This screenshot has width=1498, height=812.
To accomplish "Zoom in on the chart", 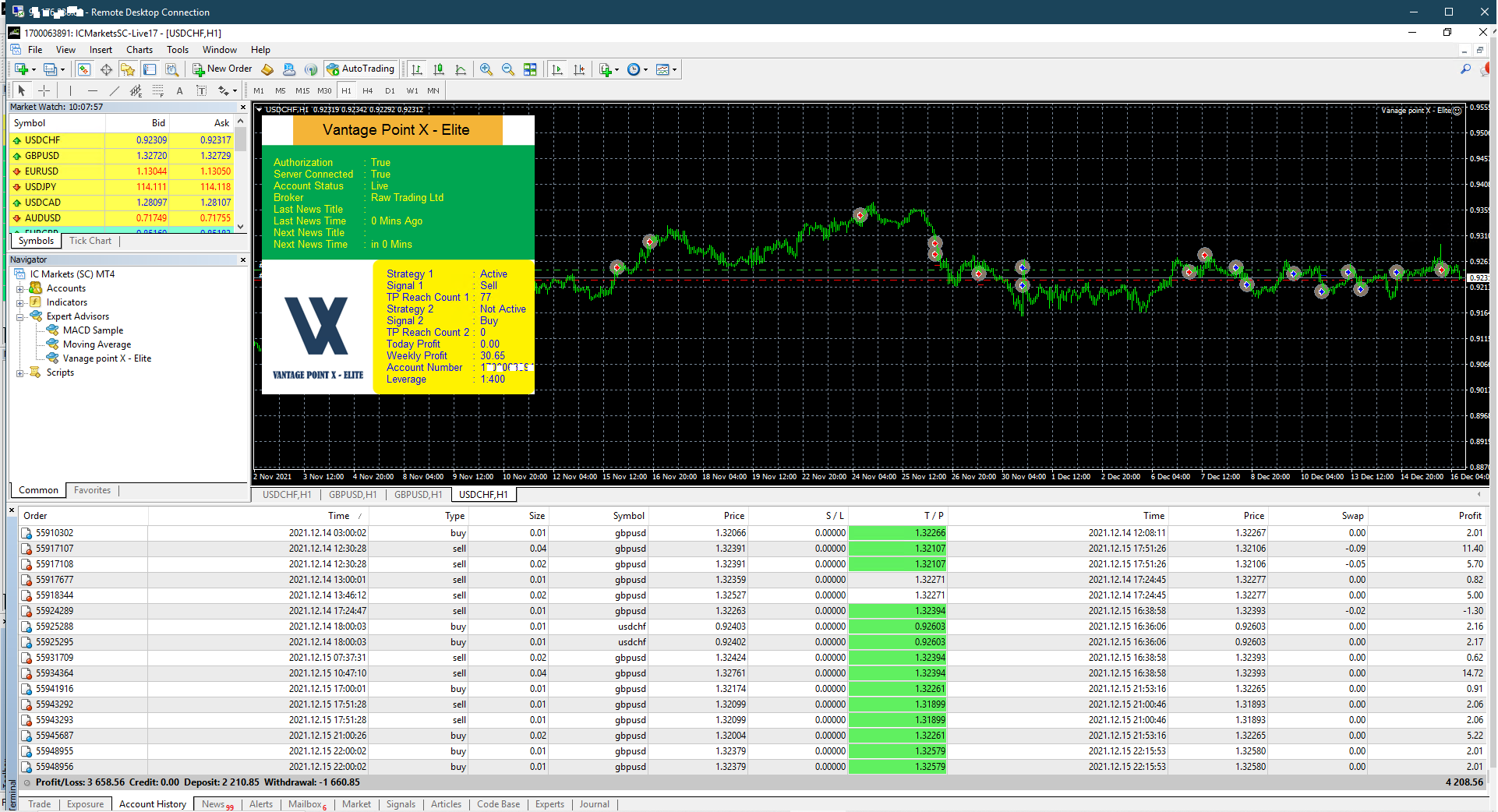I will click(486, 69).
